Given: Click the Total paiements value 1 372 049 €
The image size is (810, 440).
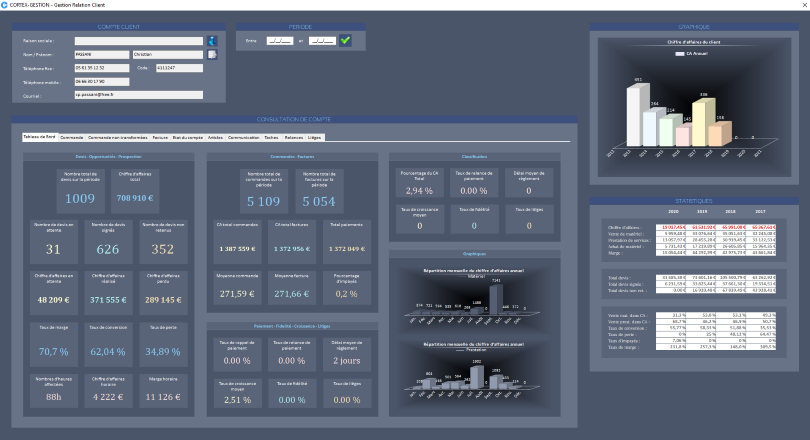Looking at the screenshot, I should click(x=347, y=249).
